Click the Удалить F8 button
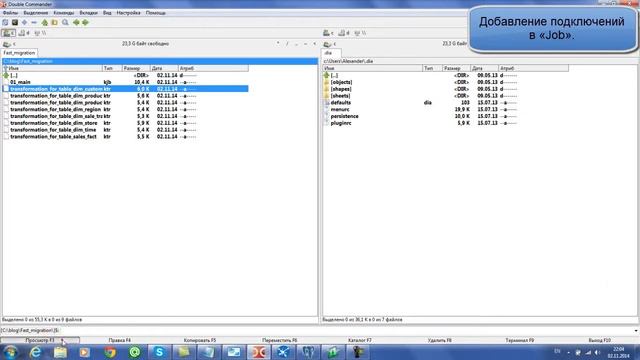The height and width of the screenshot is (360, 640). tap(440, 340)
